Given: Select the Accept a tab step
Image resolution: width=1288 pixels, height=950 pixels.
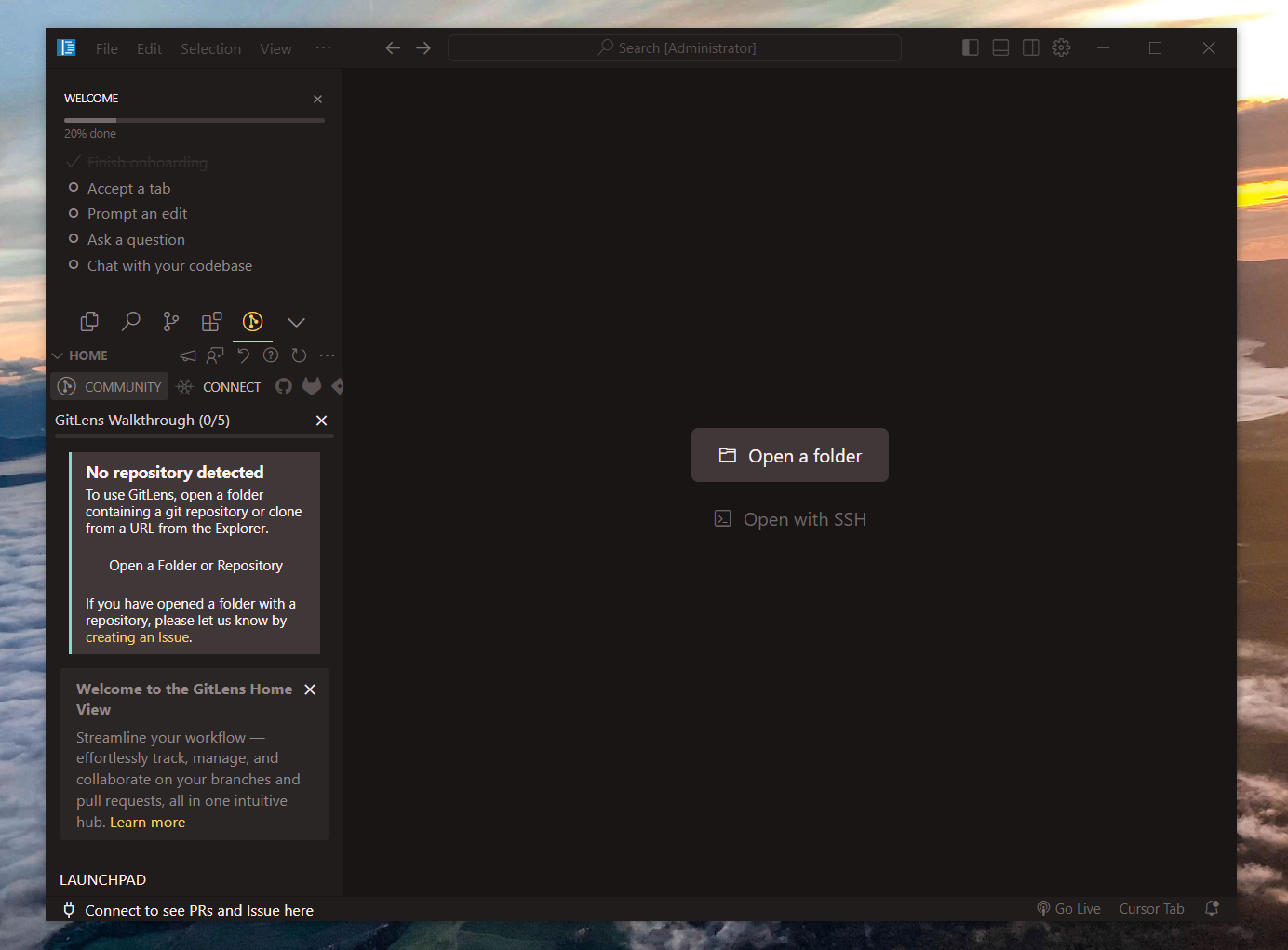Looking at the screenshot, I should tap(128, 188).
